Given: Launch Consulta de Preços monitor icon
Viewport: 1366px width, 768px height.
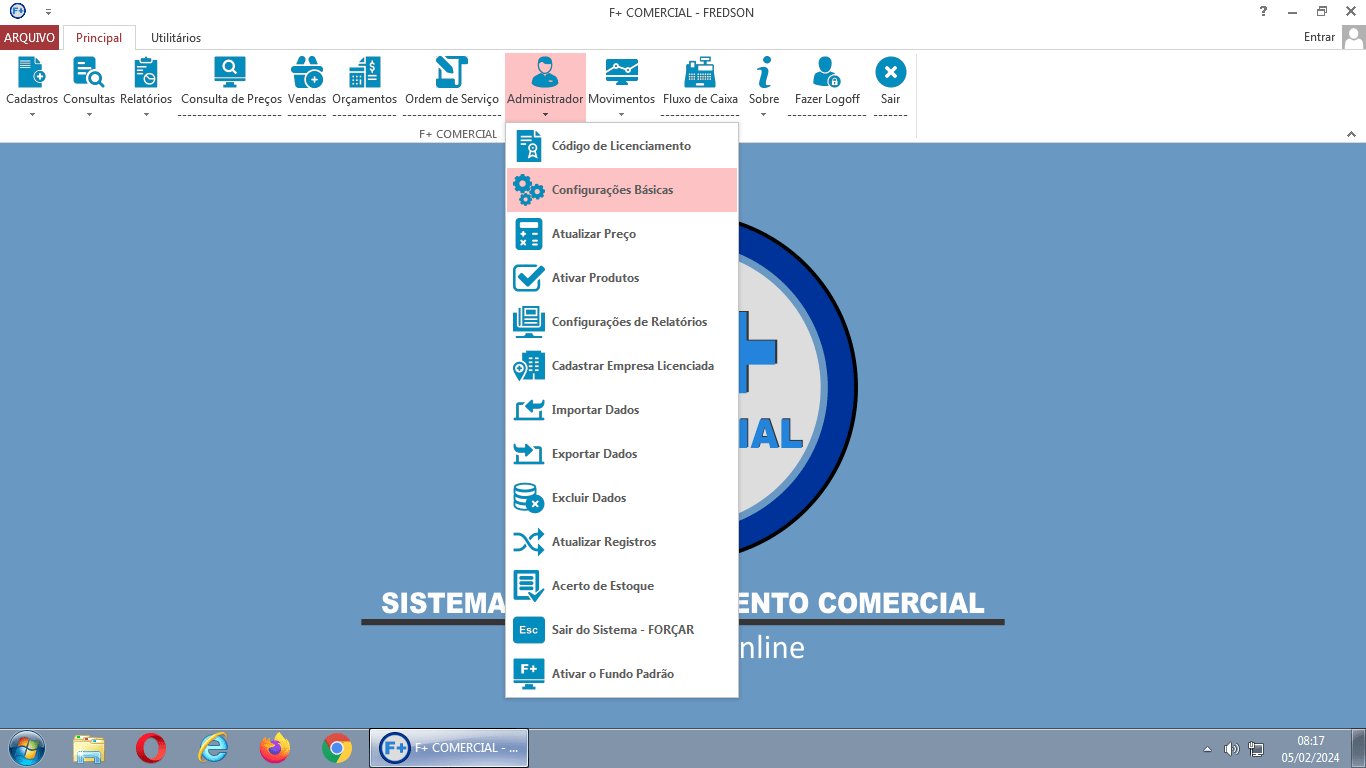Looking at the screenshot, I should 230,72.
